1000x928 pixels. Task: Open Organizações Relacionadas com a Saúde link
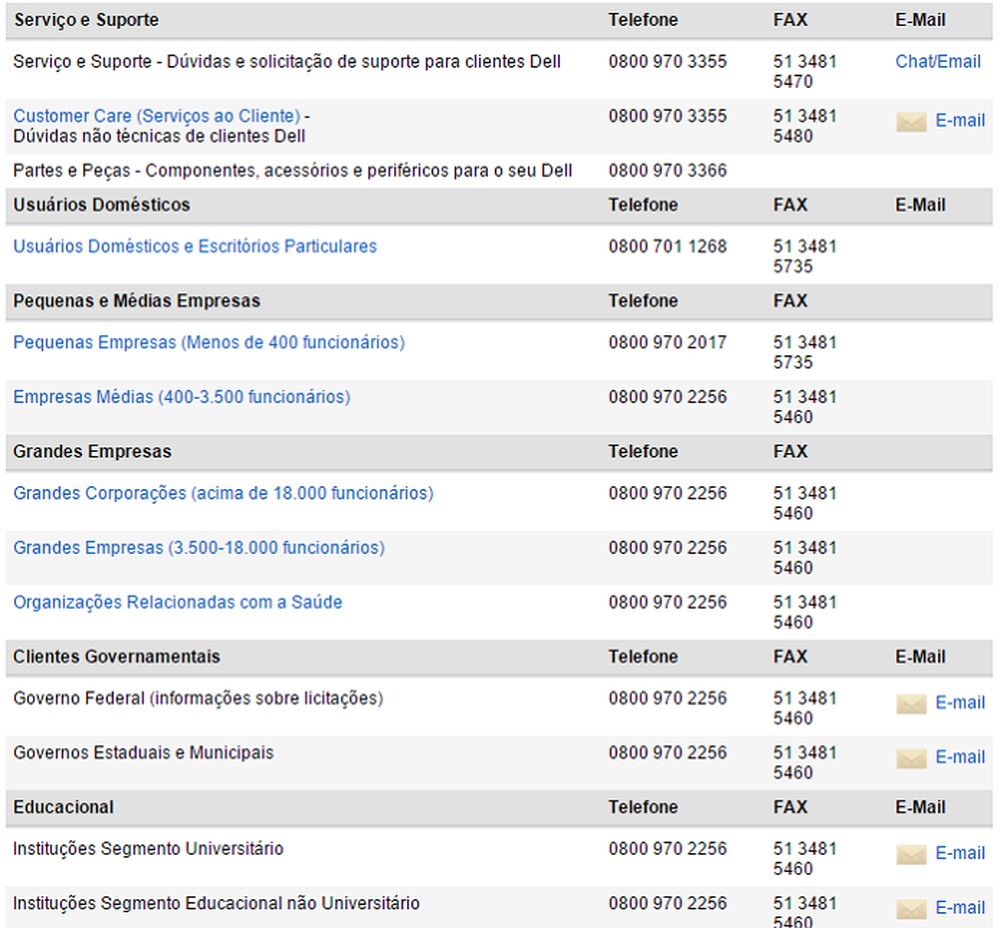[x=178, y=602]
